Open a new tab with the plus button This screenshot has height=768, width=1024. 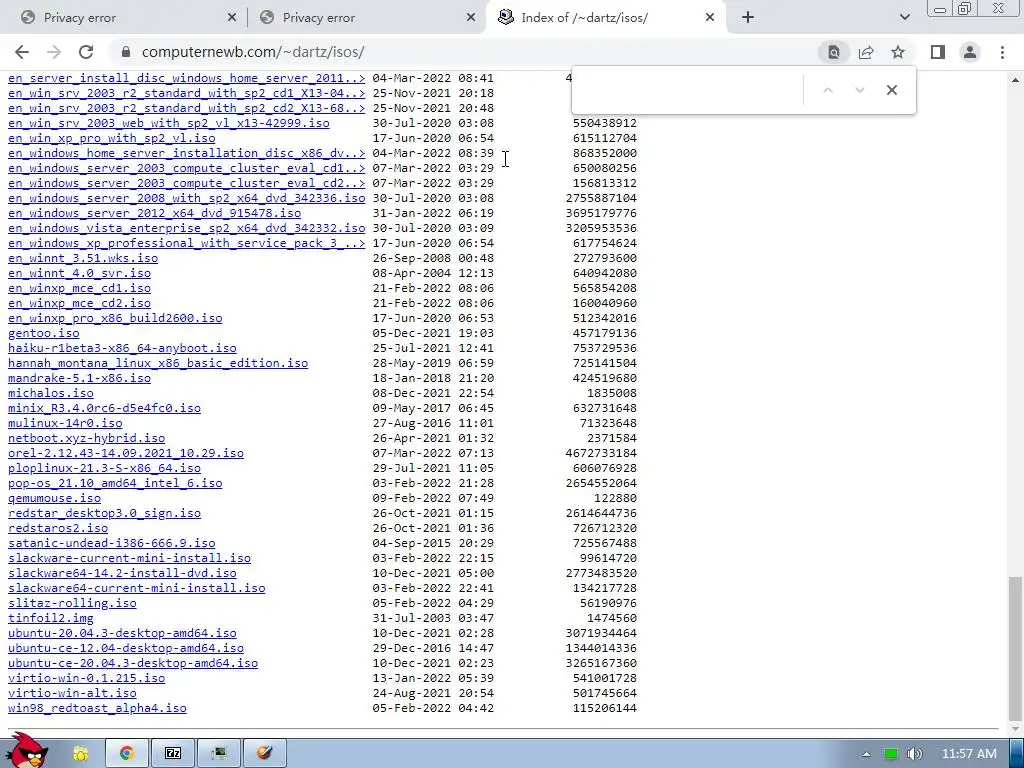point(748,18)
